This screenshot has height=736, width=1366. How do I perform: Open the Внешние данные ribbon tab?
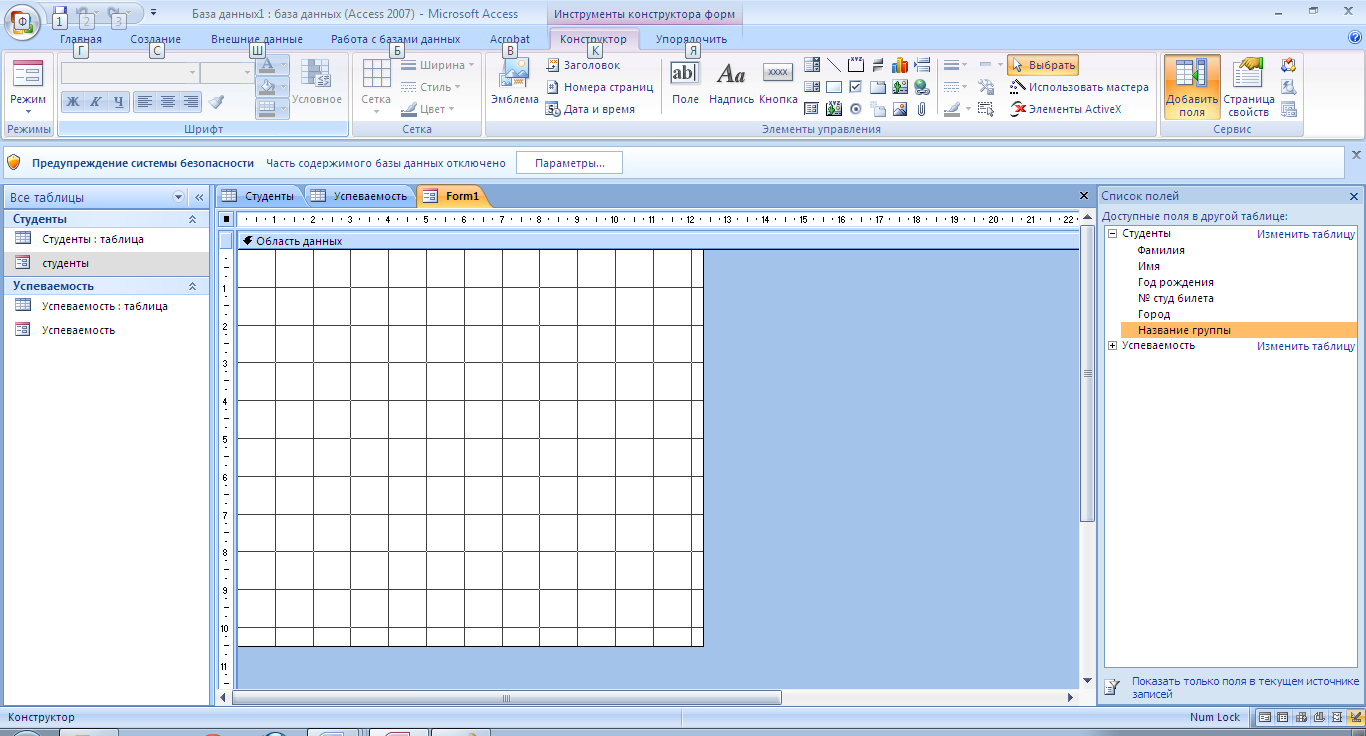point(257,39)
